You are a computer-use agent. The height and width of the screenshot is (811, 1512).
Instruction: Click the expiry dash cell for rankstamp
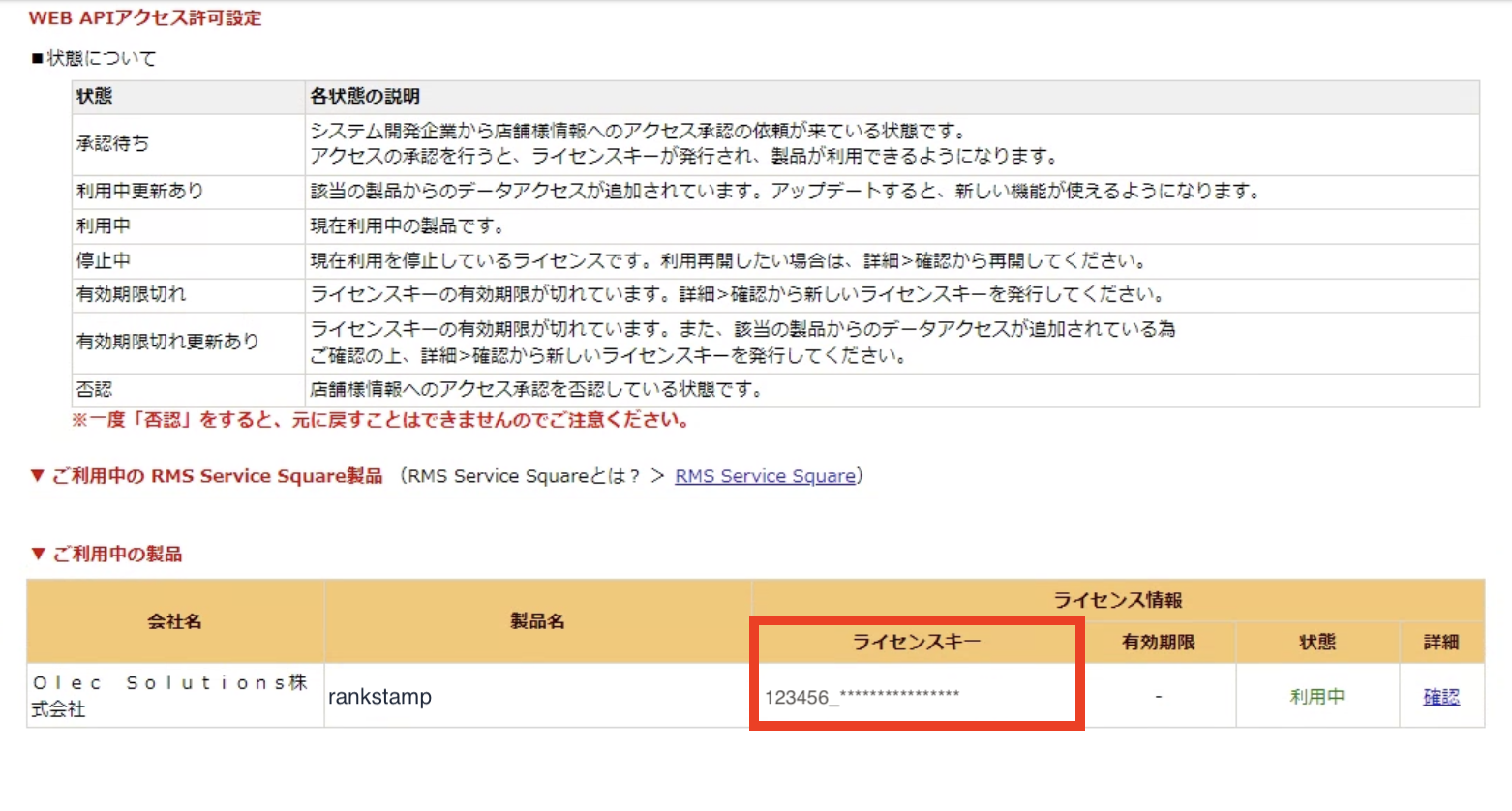pyautogui.click(x=1159, y=696)
